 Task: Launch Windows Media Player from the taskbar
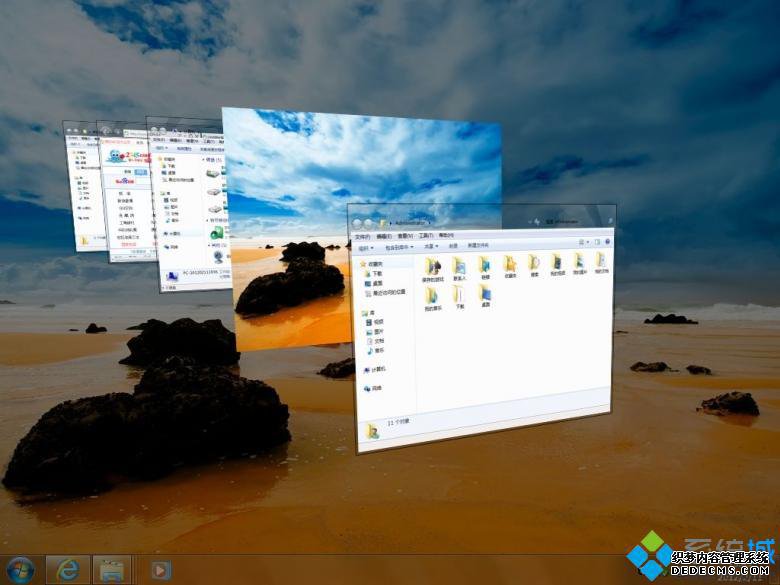(x=161, y=570)
